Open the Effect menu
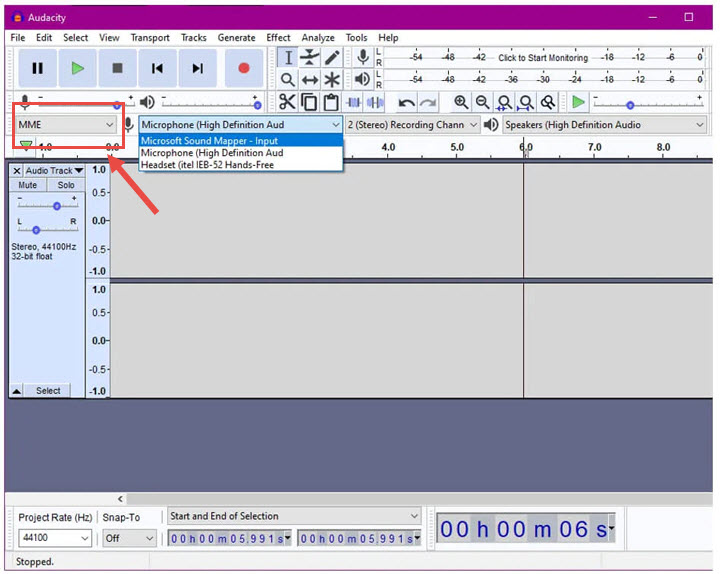Image resolution: width=720 pixels, height=574 pixels. pos(278,38)
